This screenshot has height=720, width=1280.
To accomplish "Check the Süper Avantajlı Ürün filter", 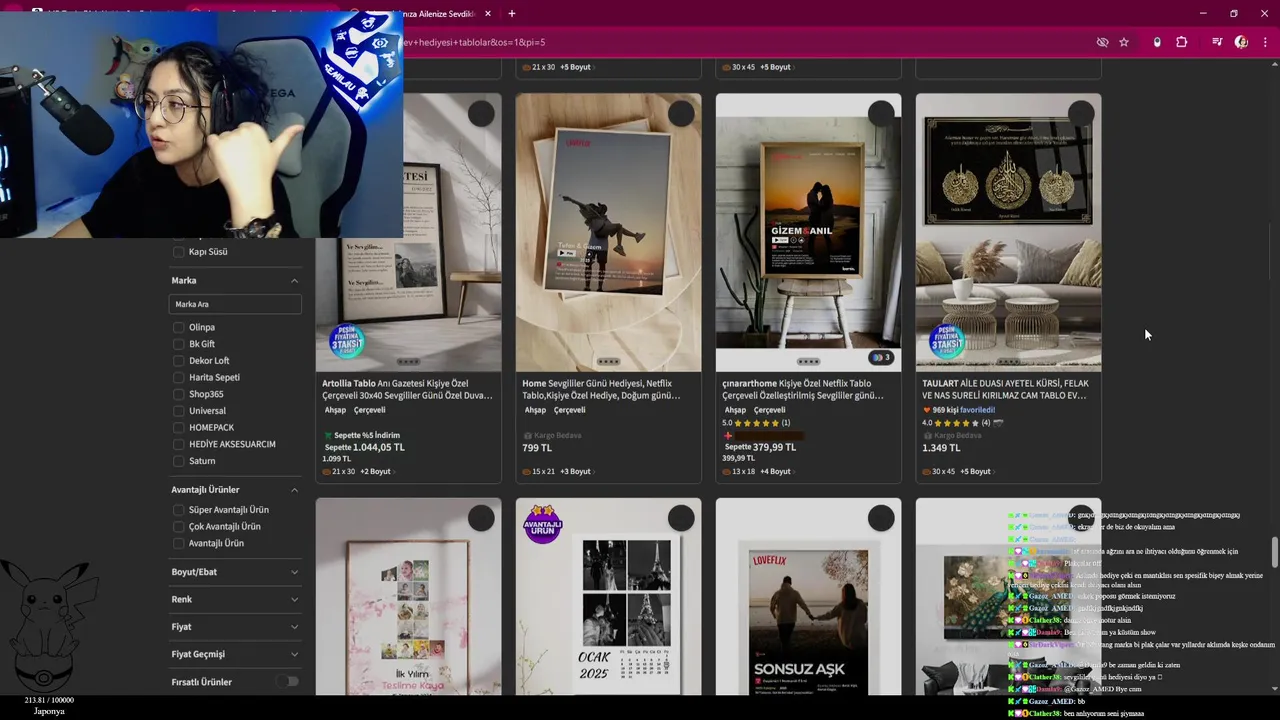I will click(179, 510).
